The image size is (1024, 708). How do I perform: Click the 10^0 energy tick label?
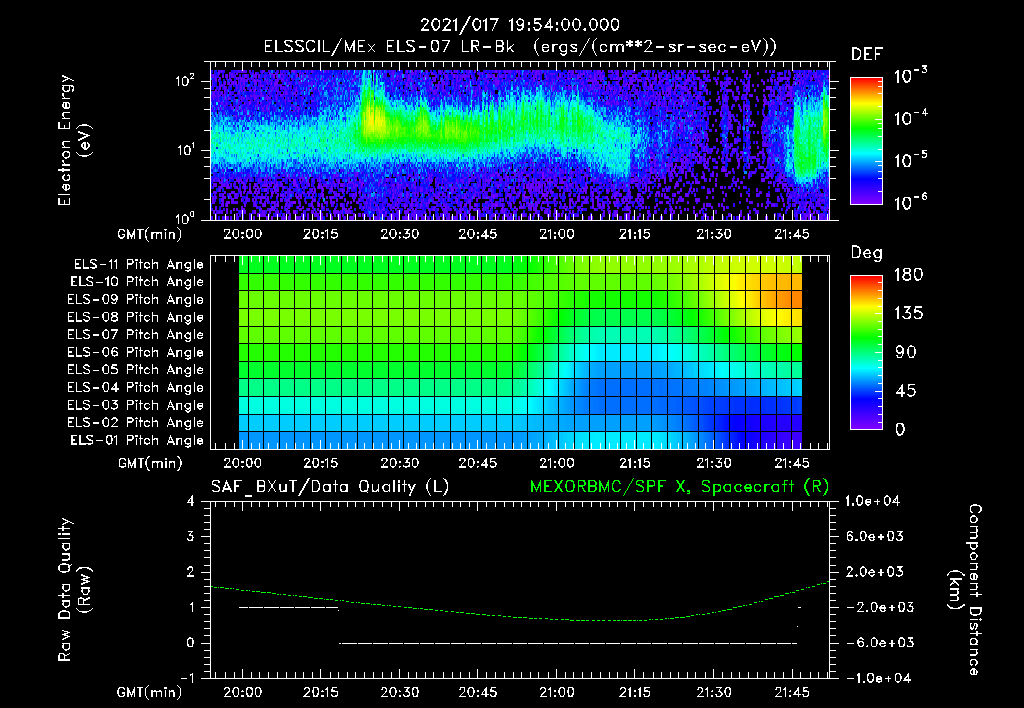(x=185, y=217)
